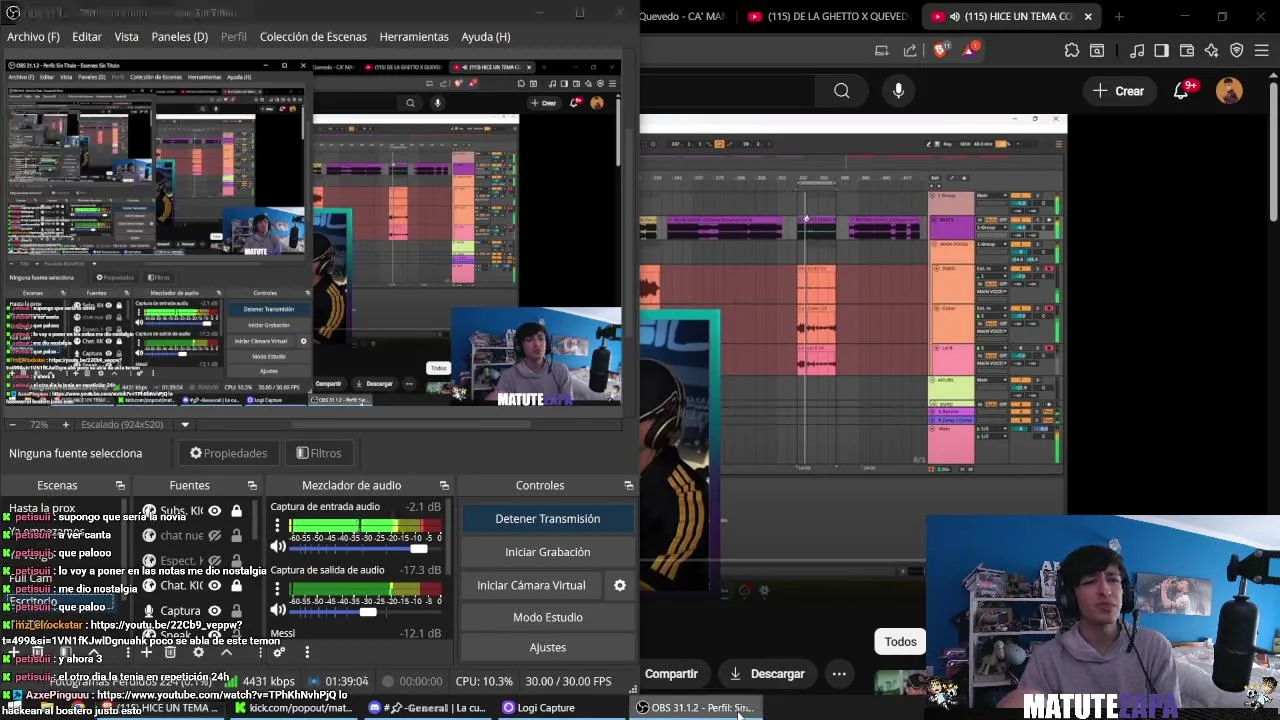Image resolution: width=1280 pixels, height=720 pixels.
Task: Toggle the Brave sidebar panel icon
Action: click(x=1161, y=50)
